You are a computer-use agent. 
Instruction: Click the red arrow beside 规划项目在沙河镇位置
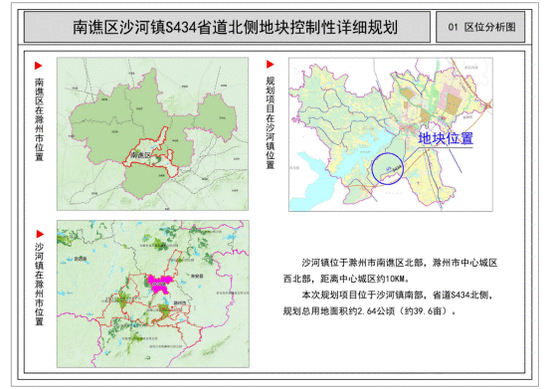[270, 64]
